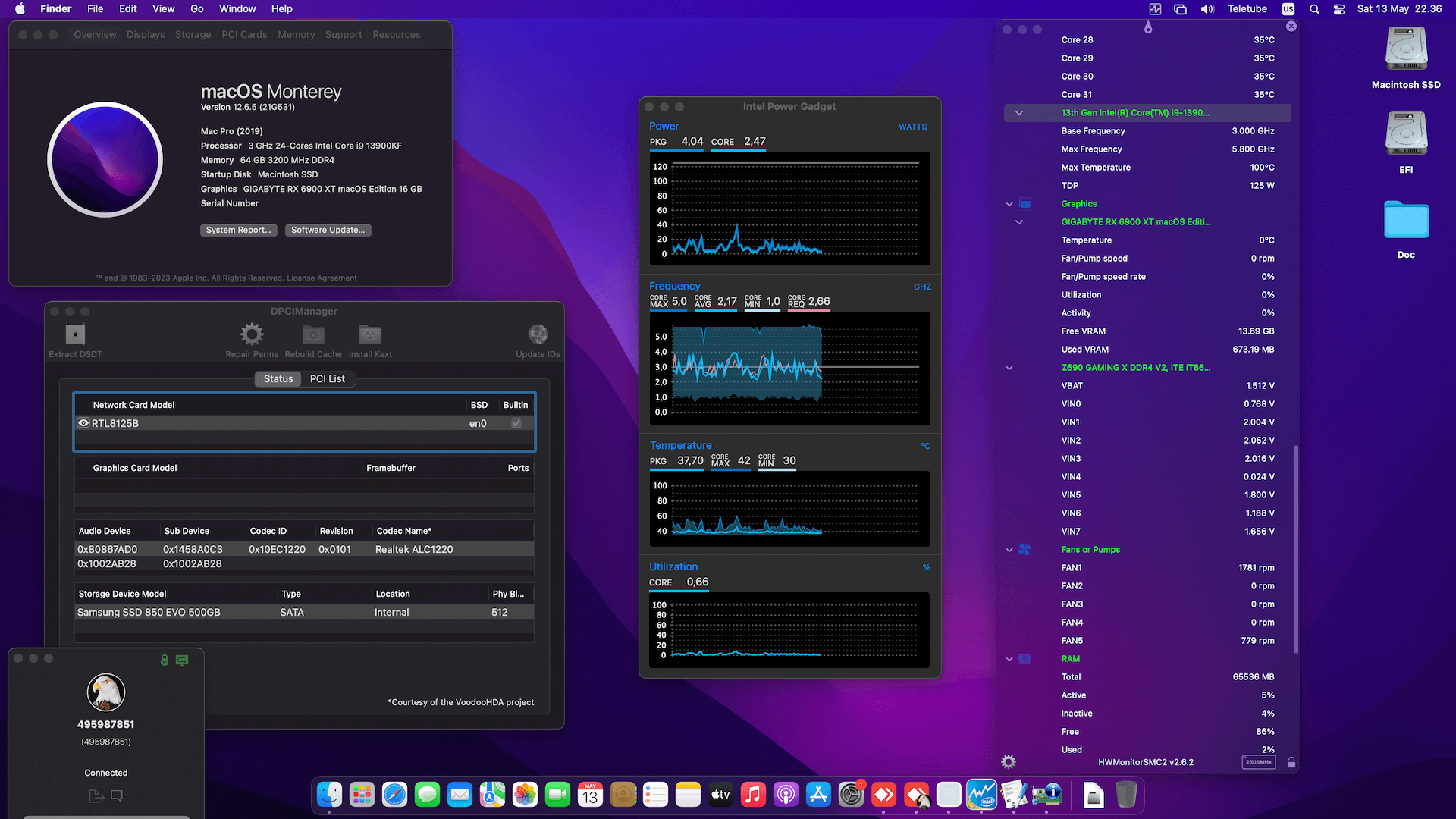Select PCI List tab in DPCIManager
This screenshot has height=819, width=1456.
coord(328,378)
